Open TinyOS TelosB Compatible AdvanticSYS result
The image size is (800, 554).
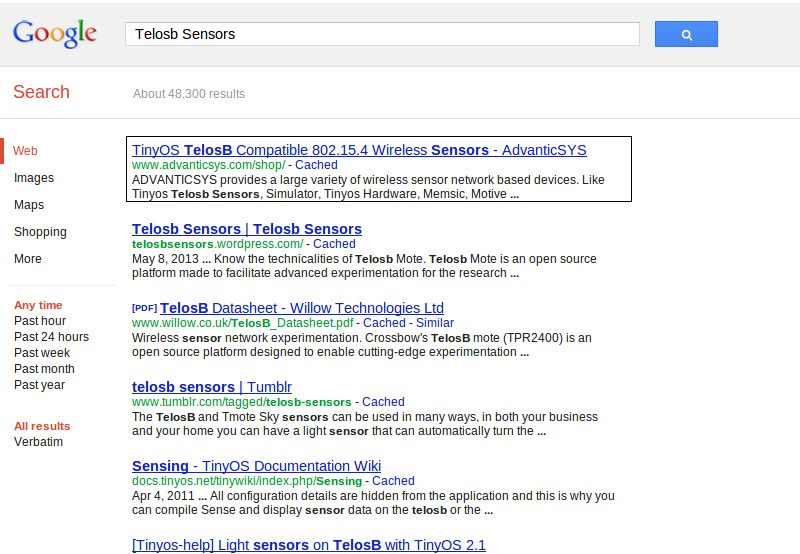tap(359, 150)
